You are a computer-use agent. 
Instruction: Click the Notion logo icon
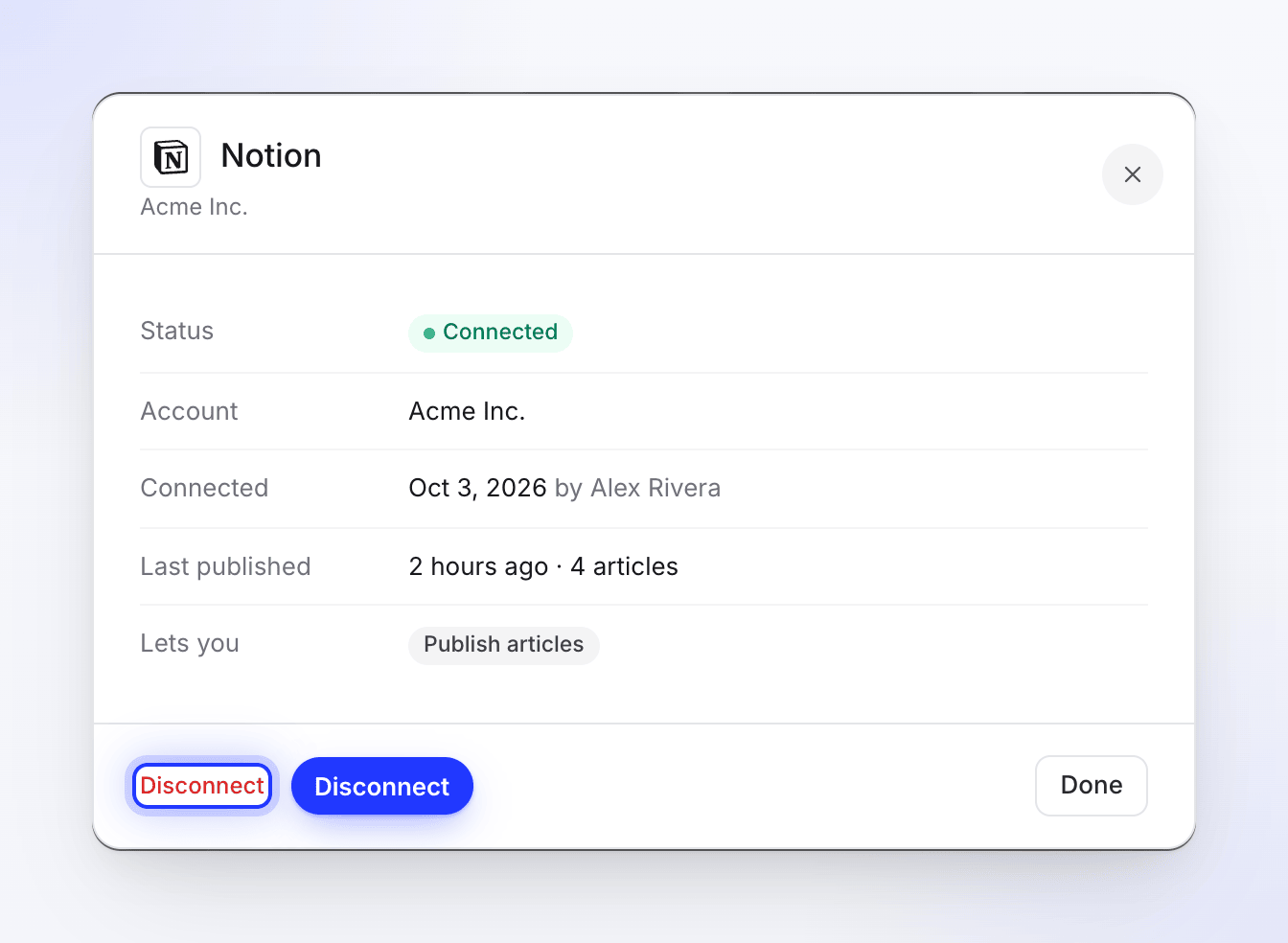click(171, 157)
